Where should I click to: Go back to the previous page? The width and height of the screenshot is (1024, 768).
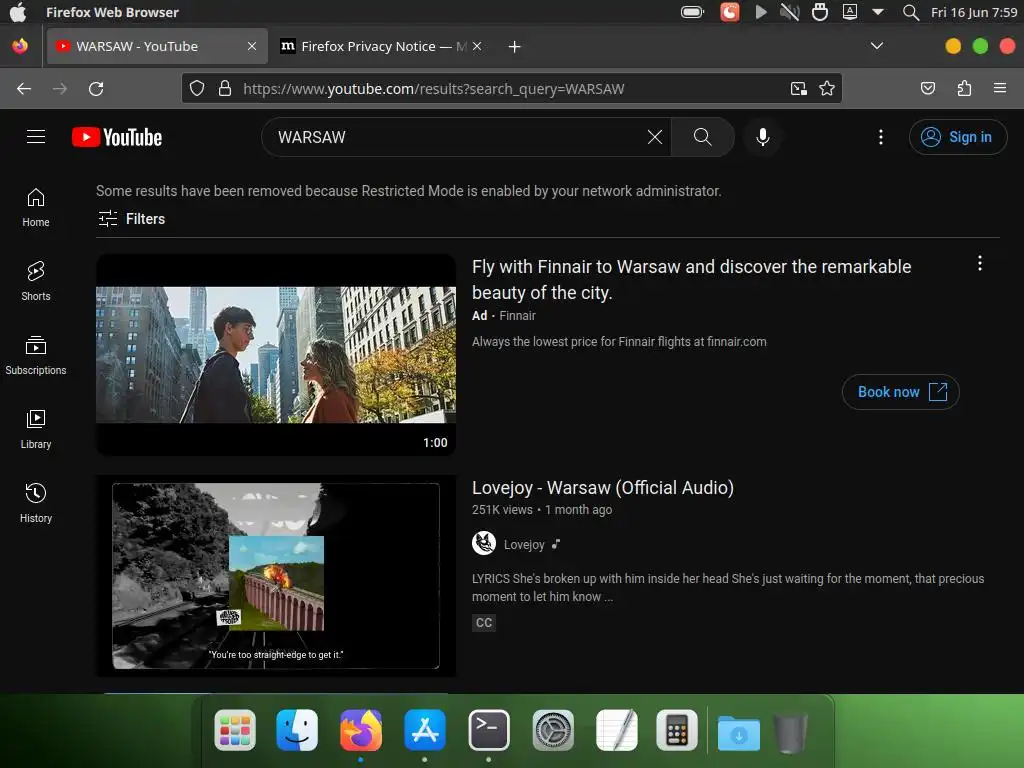(x=24, y=89)
